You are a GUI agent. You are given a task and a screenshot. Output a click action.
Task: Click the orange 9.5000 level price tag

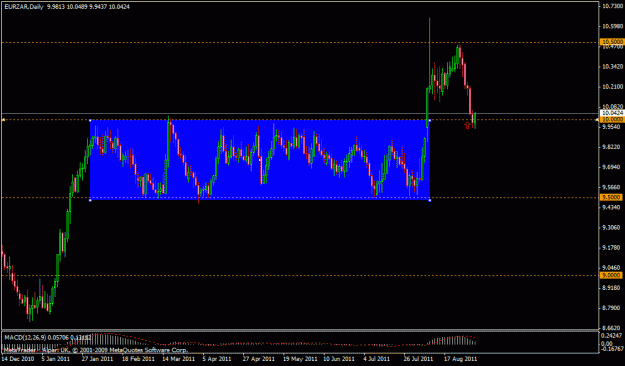612,197
